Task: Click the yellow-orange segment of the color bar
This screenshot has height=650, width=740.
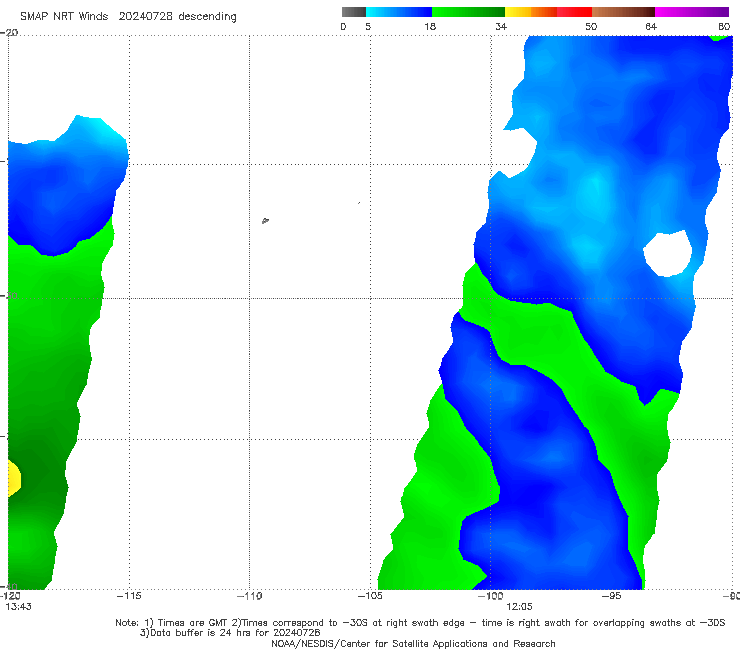Action: pyautogui.click(x=530, y=12)
